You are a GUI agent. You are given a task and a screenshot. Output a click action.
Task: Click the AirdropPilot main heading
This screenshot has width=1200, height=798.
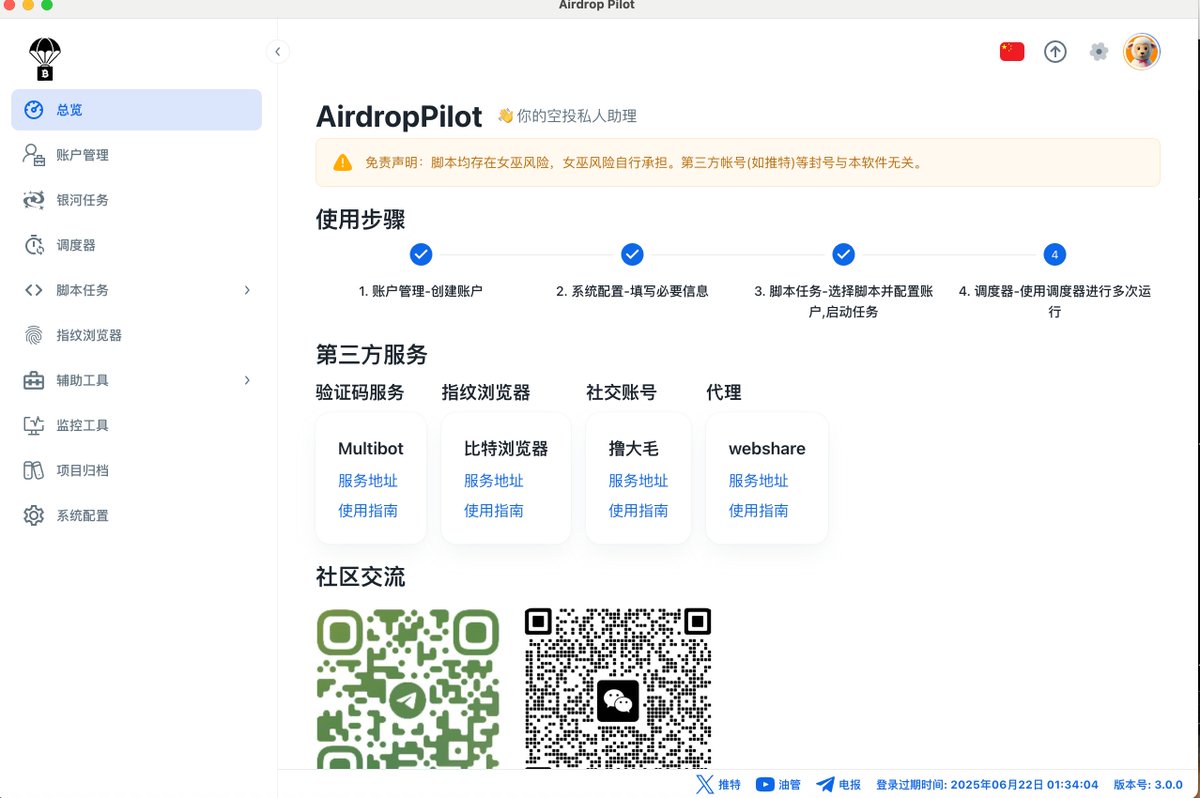point(399,117)
